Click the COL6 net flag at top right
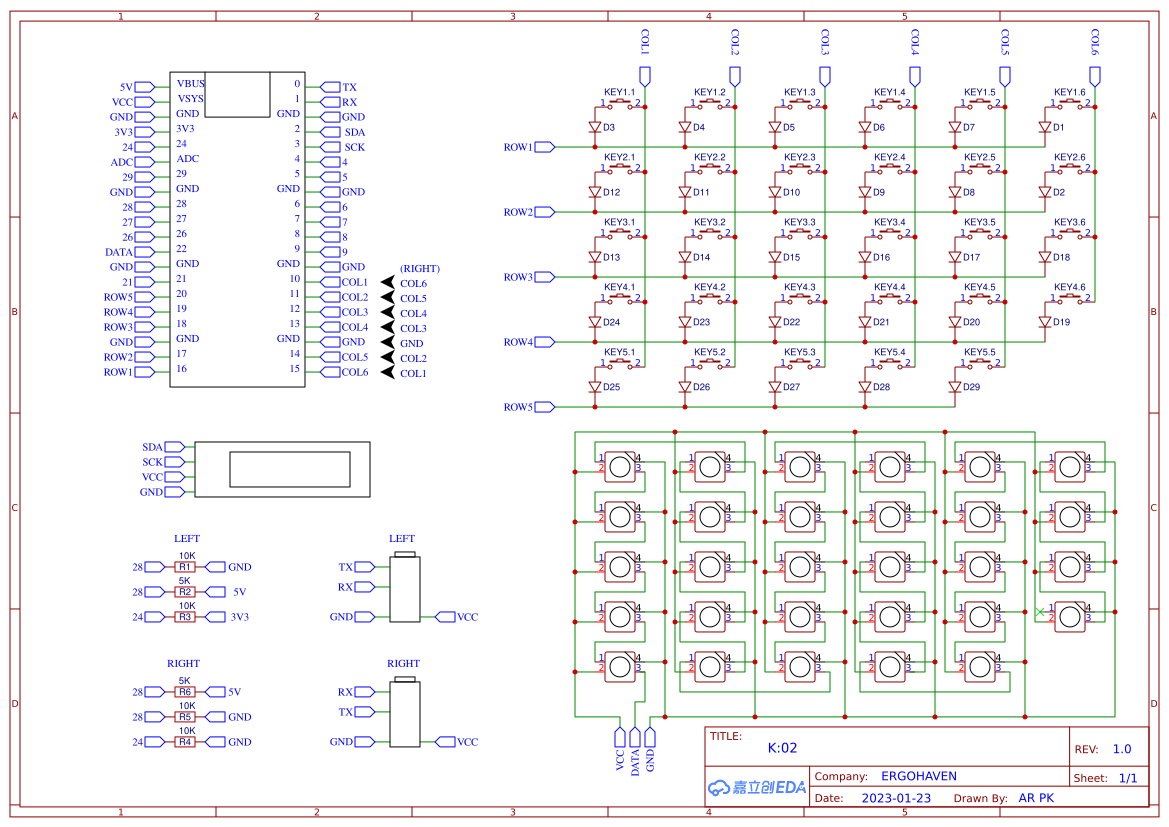 [1094, 73]
